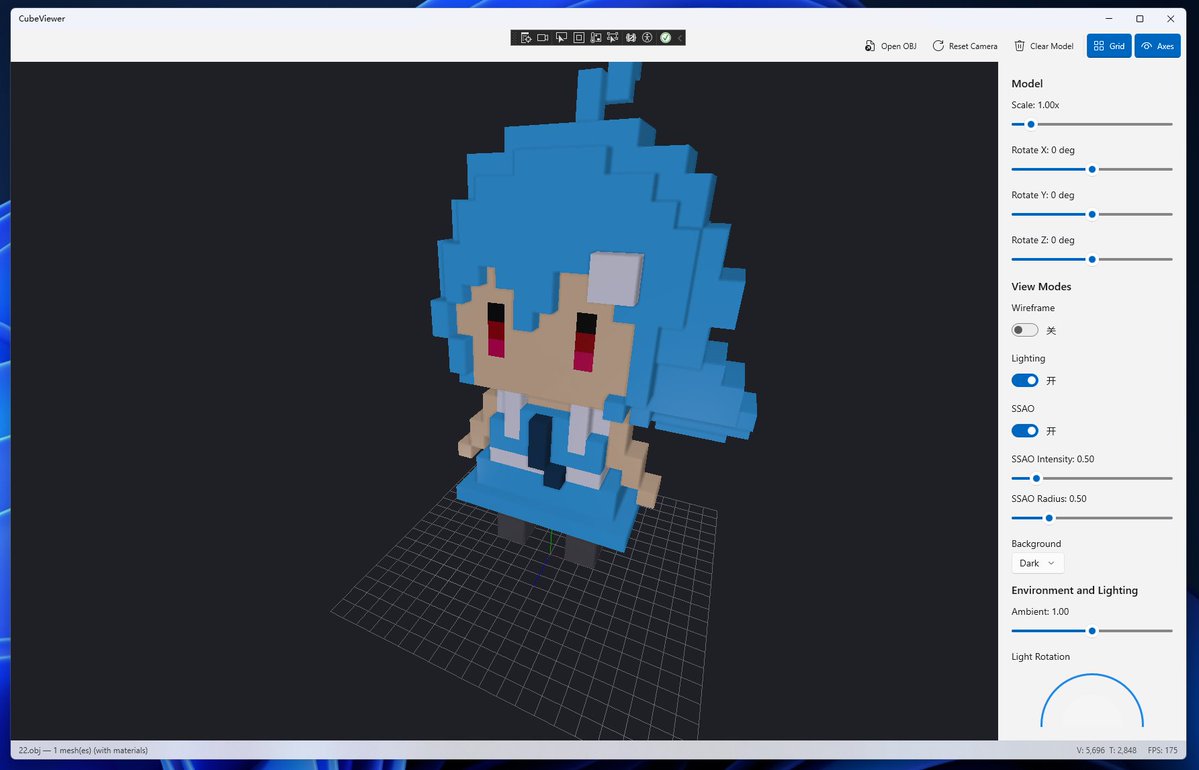Screen dimensions: 1199x770
Task: Reset Camera view
Action: 965,46
